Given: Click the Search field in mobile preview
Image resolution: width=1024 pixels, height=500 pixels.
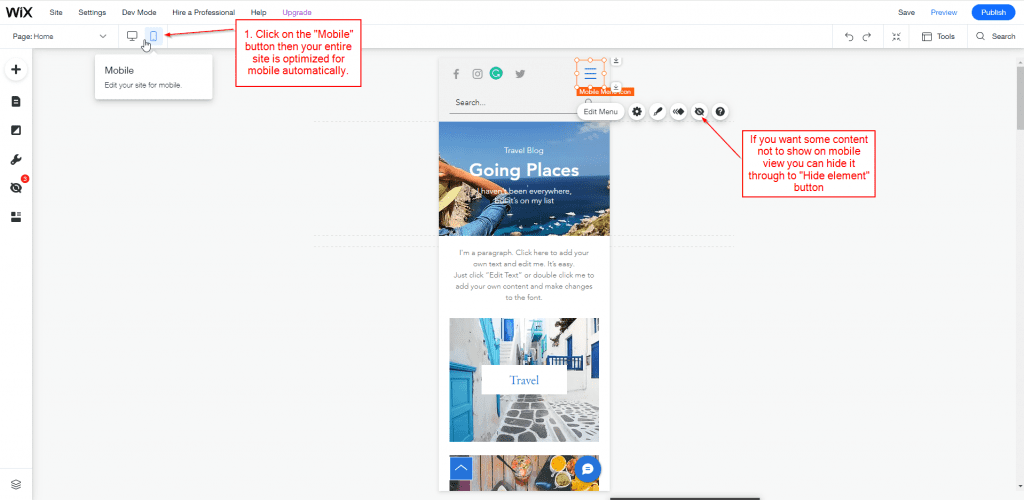Looking at the screenshot, I should pyautogui.click(x=510, y=102).
